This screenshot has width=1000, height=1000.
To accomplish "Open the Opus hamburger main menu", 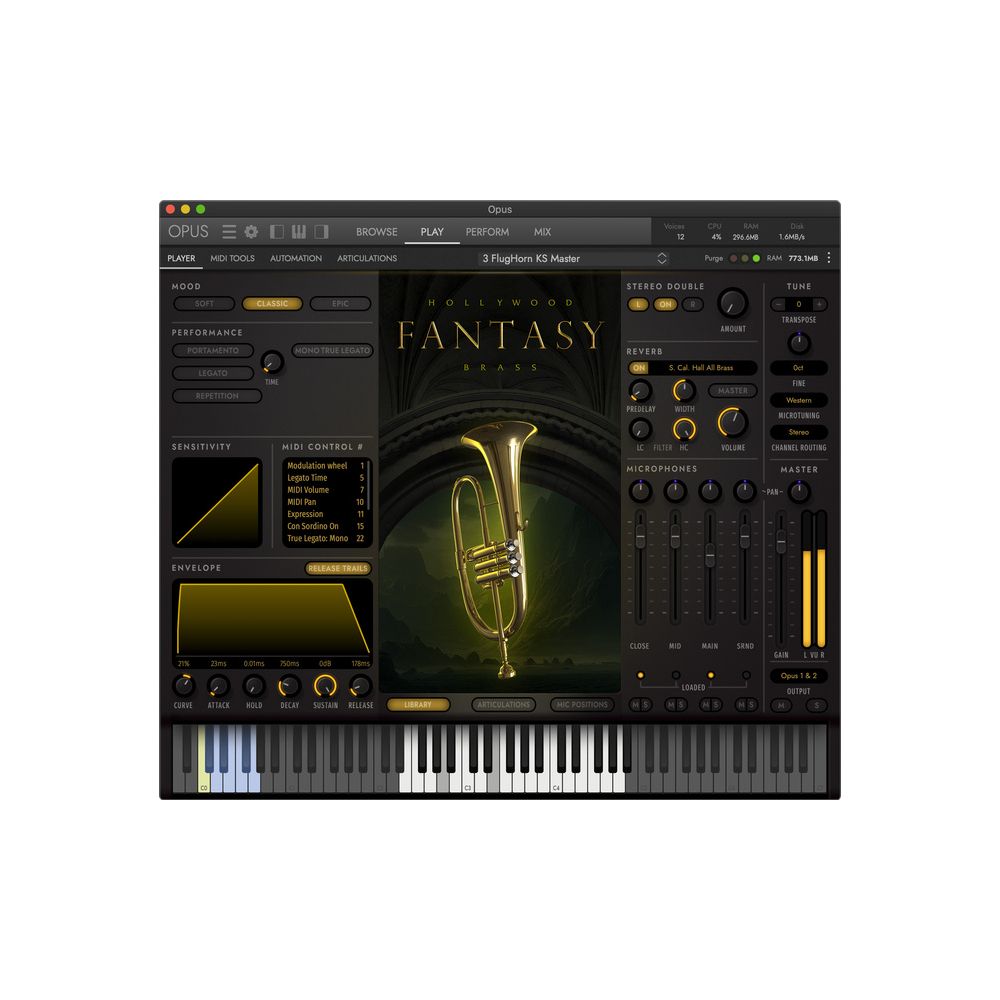I will click(x=229, y=232).
